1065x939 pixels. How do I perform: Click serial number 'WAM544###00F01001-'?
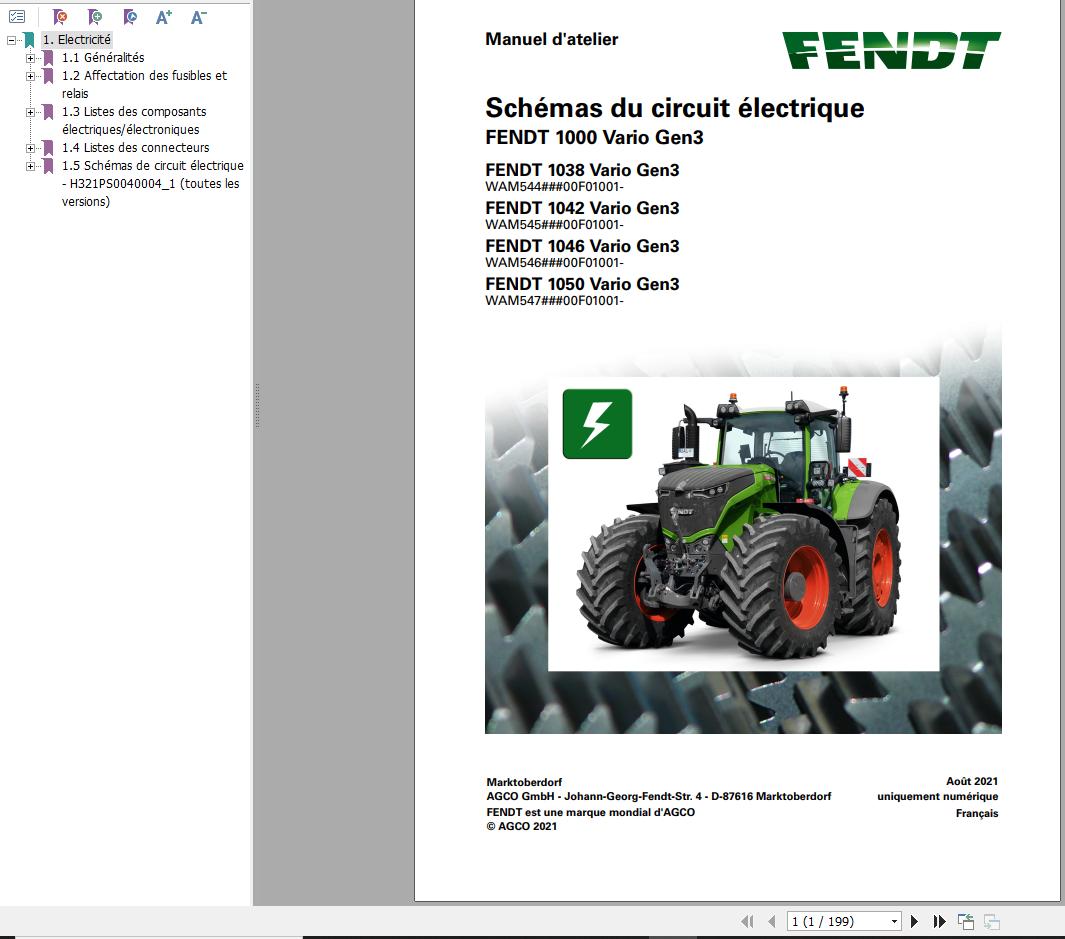(554, 187)
